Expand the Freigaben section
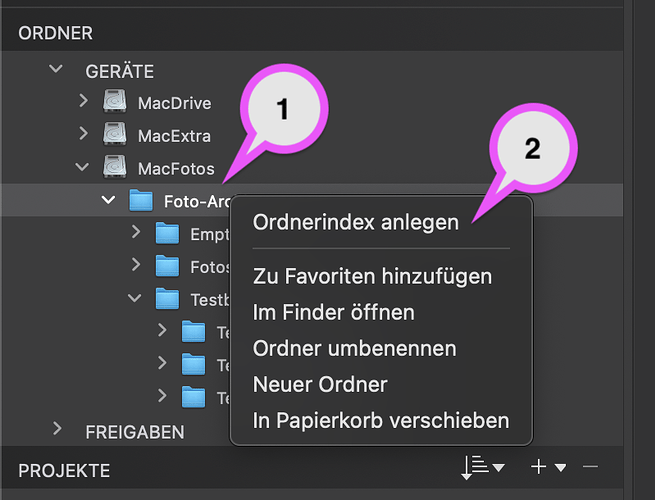 coord(57,430)
